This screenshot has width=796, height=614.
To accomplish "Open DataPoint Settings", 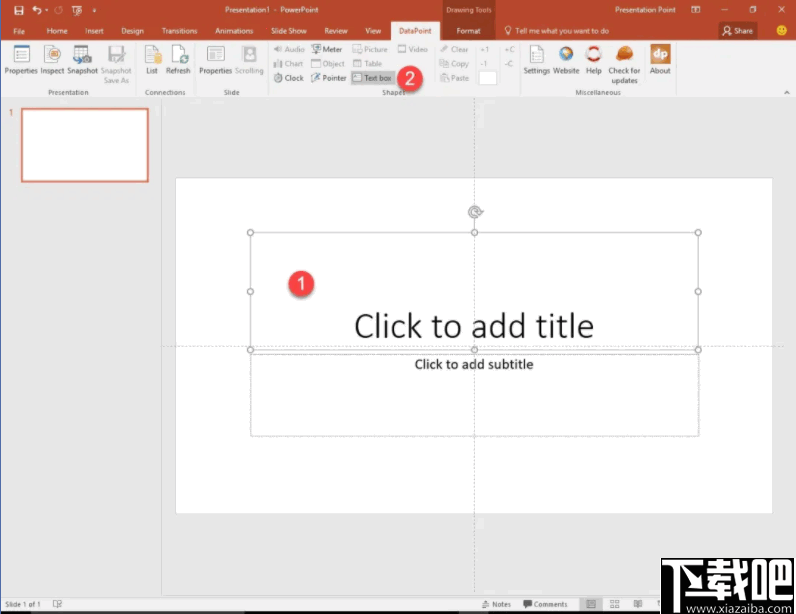I will coord(537,60).
